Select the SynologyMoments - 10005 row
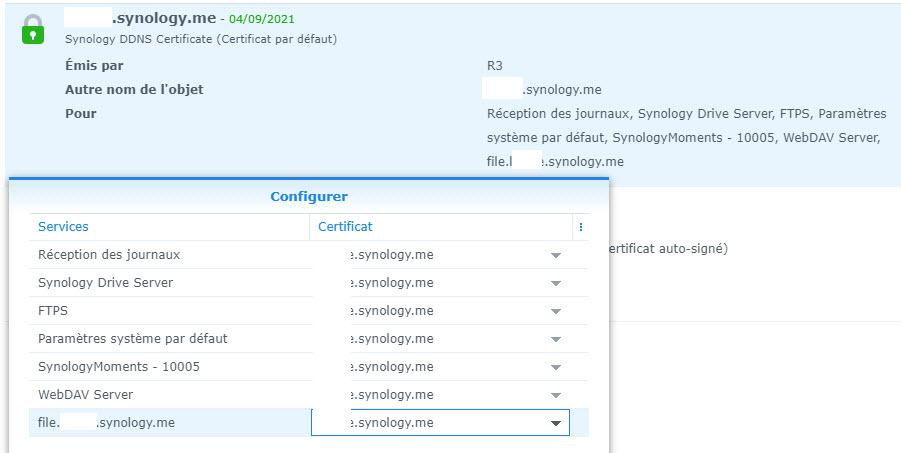 coord(309,367)
